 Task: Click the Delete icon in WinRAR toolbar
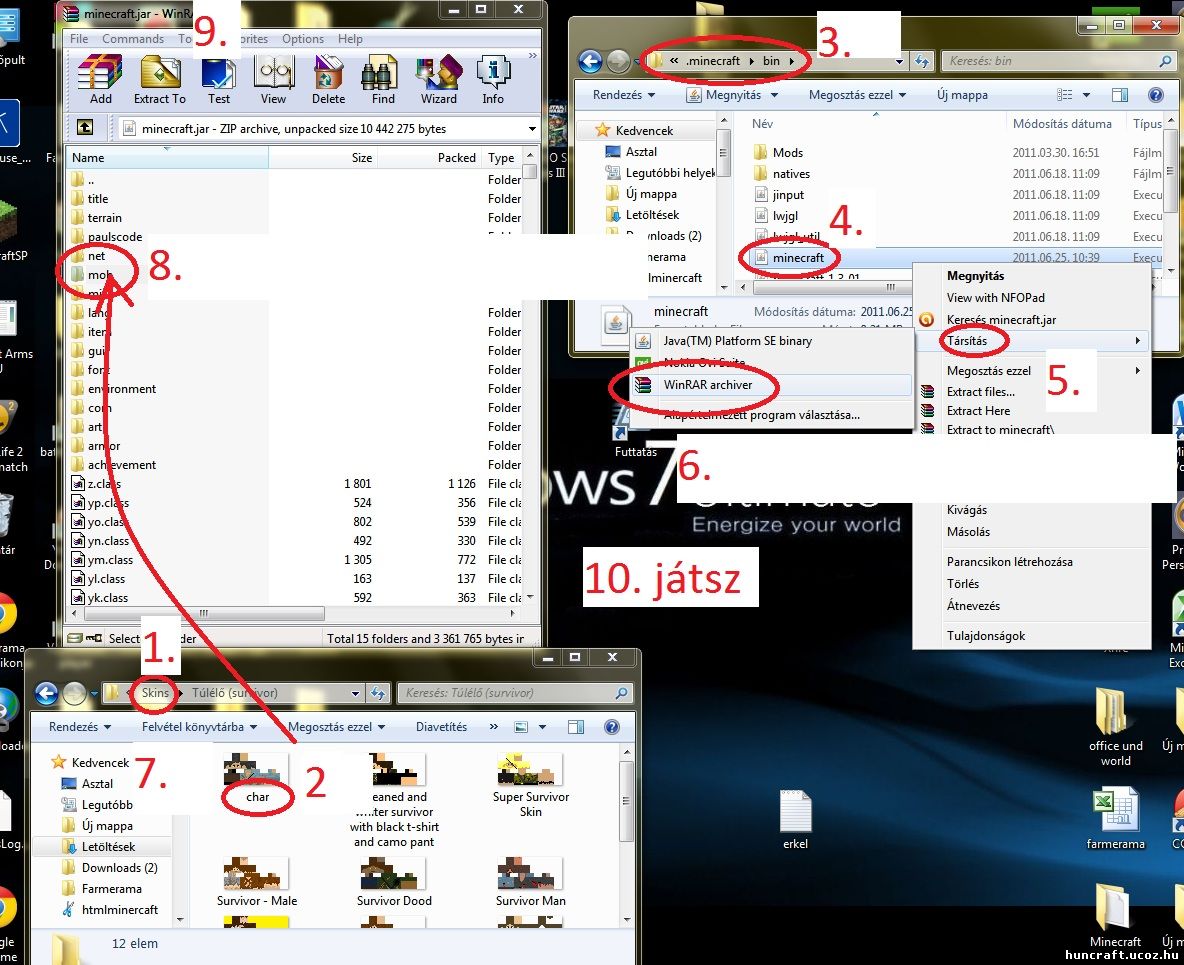click(x=328, y=80)
